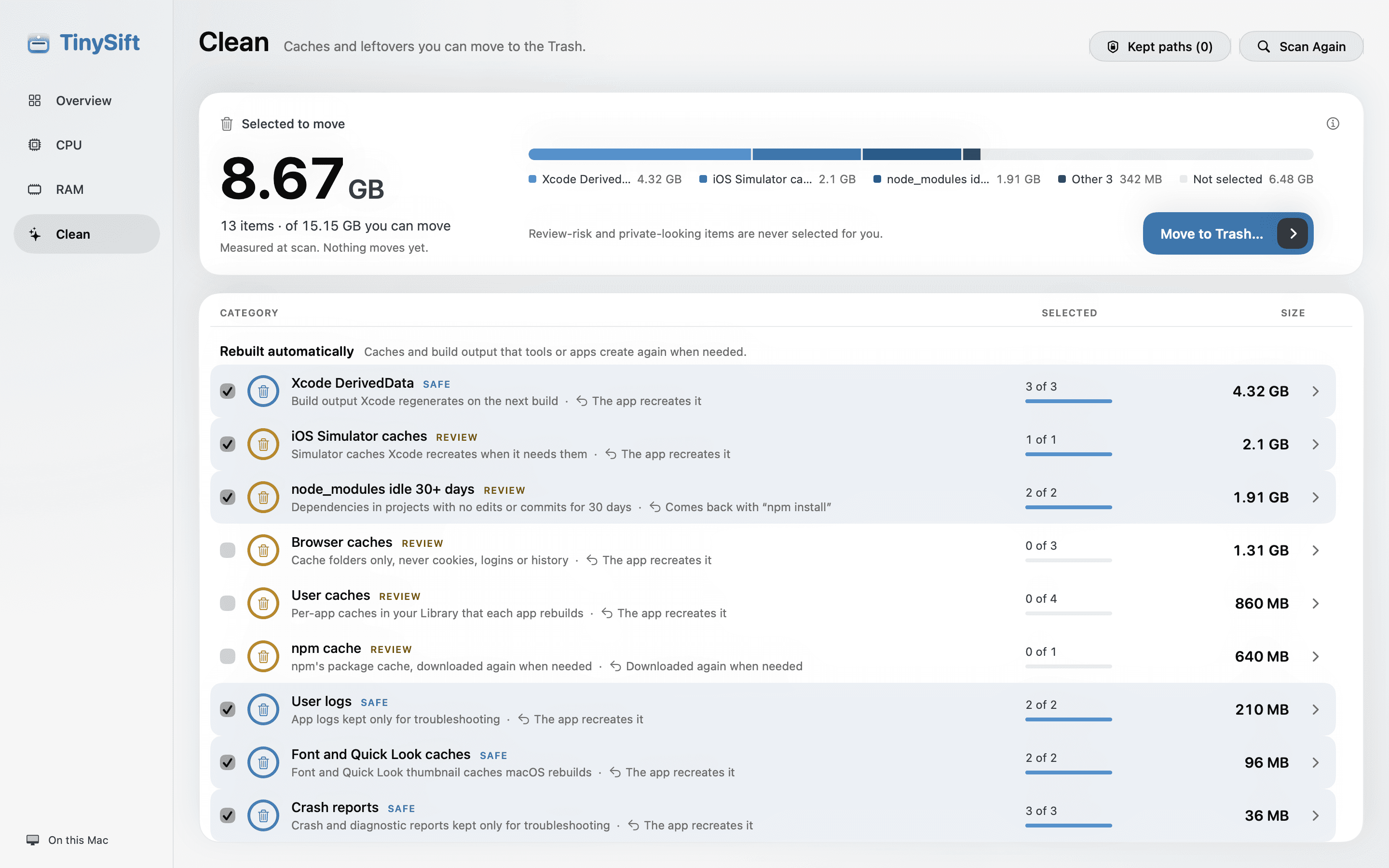Expand the User logs row chevron
This screenshot has width=1389, height=868.
[1316, 709]
